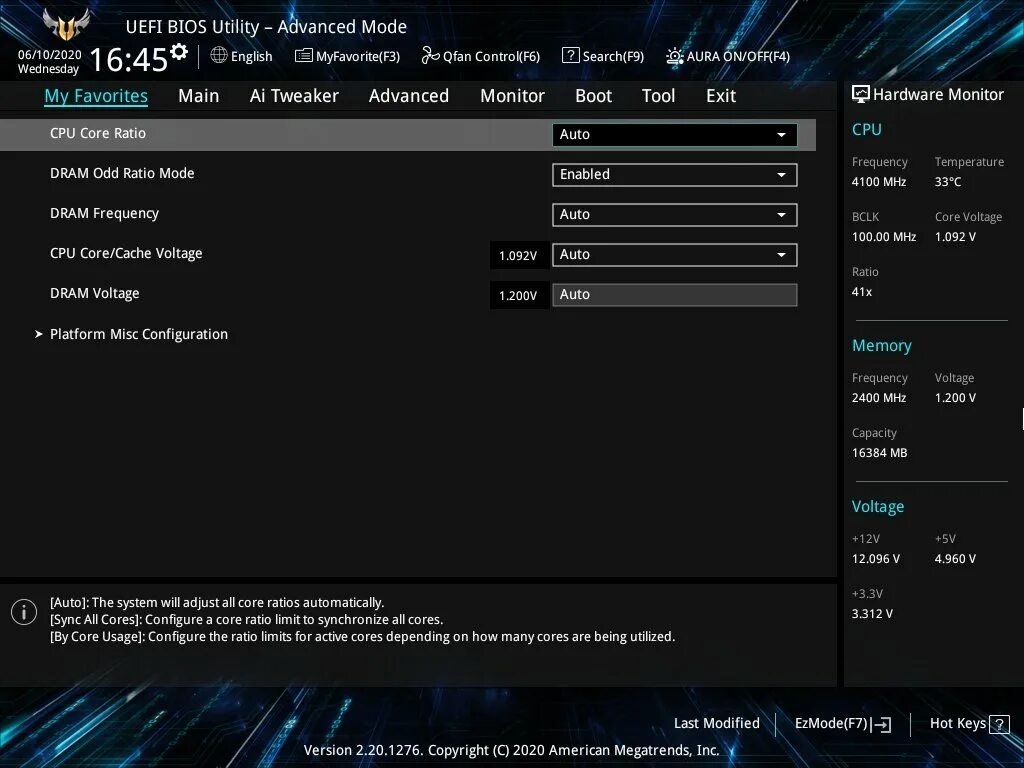Click the TUF Gaming logo
This screenshot has width=1024, height=768.
[66, 25]
